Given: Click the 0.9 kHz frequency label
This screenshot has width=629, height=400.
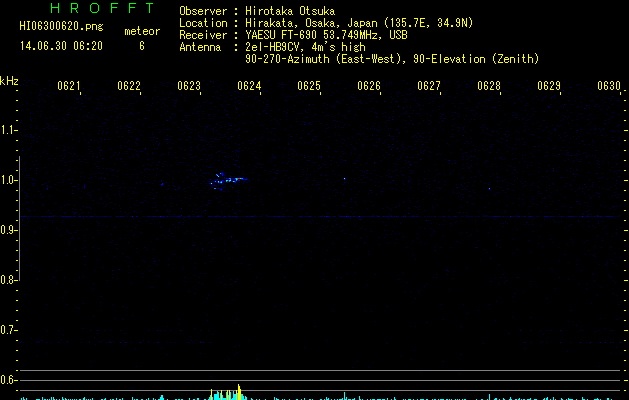Looking at the screenshot, I should coord(8,230).
